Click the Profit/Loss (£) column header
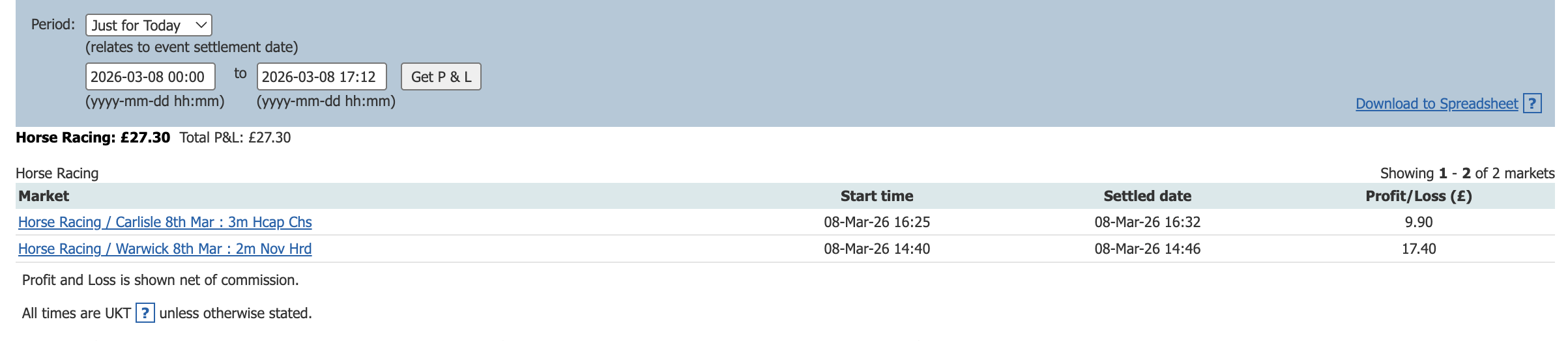This screenshot has width=1568, height=341. click(1418, 197)
